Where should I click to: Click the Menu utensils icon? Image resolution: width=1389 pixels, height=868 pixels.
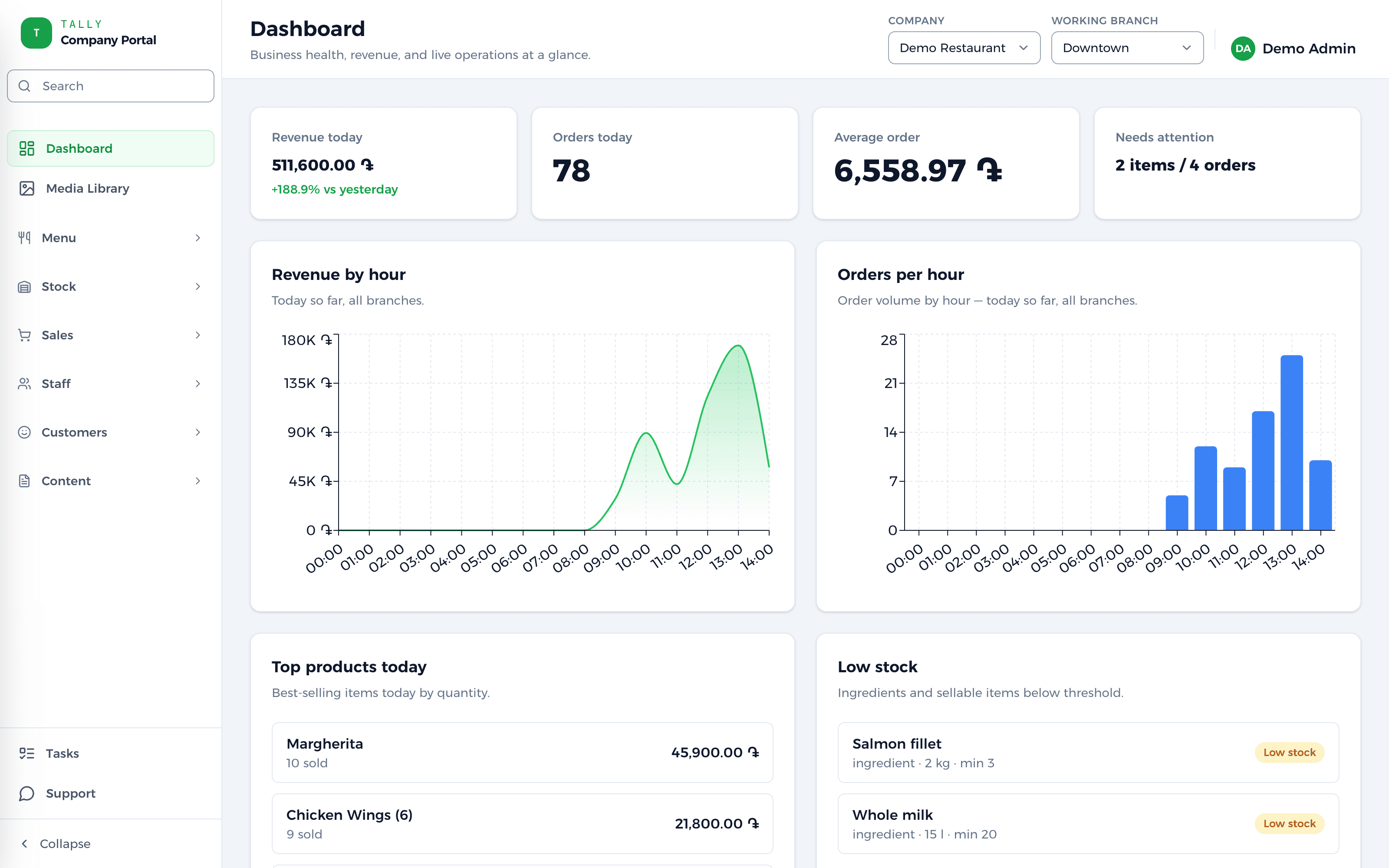tap(24, 238)
